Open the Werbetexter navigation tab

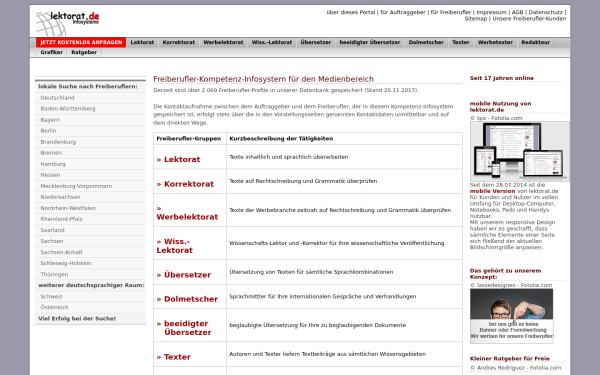click(x=495, y=42)
